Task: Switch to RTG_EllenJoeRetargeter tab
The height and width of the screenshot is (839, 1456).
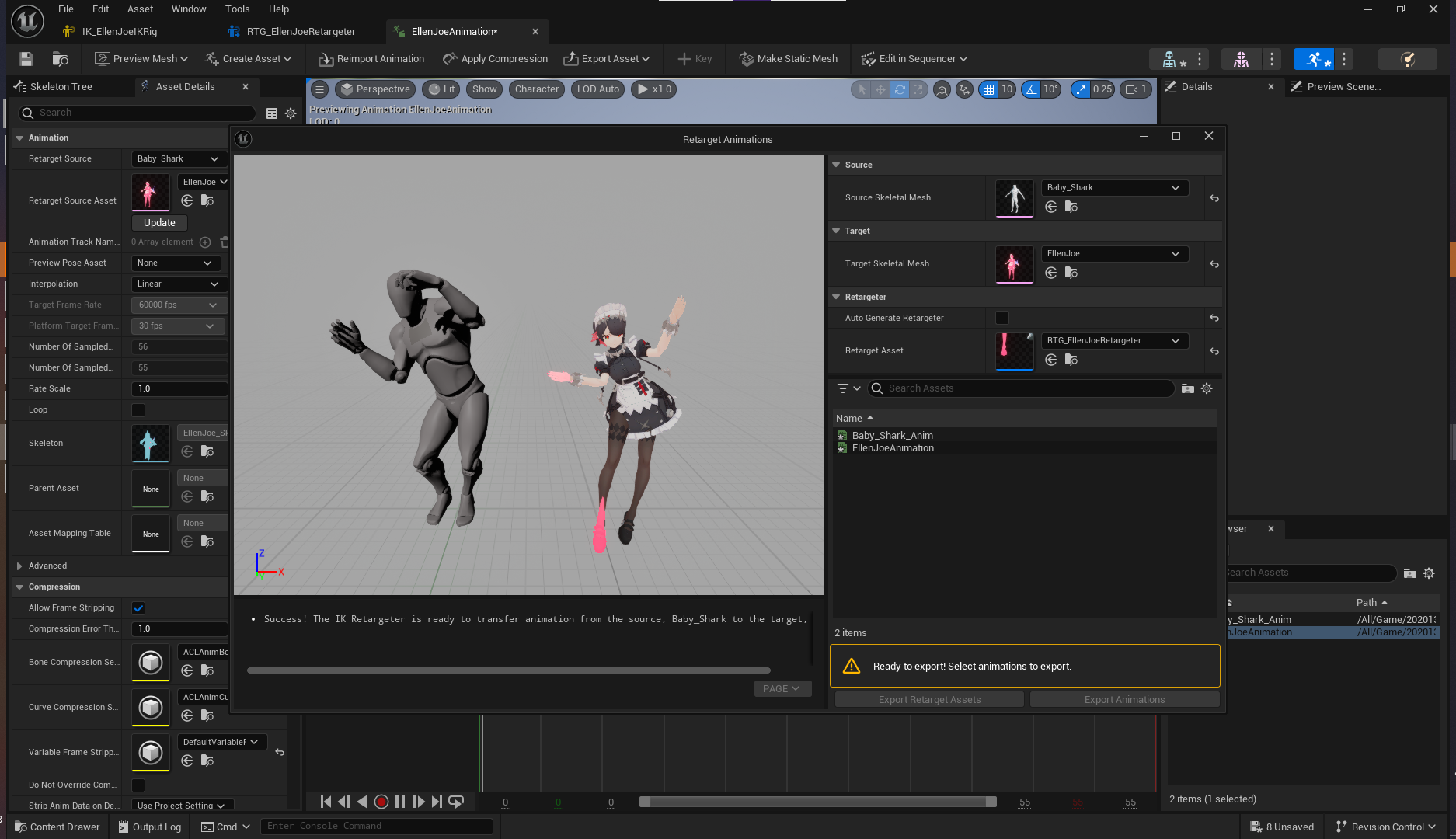Action: [x=301, y=32]
